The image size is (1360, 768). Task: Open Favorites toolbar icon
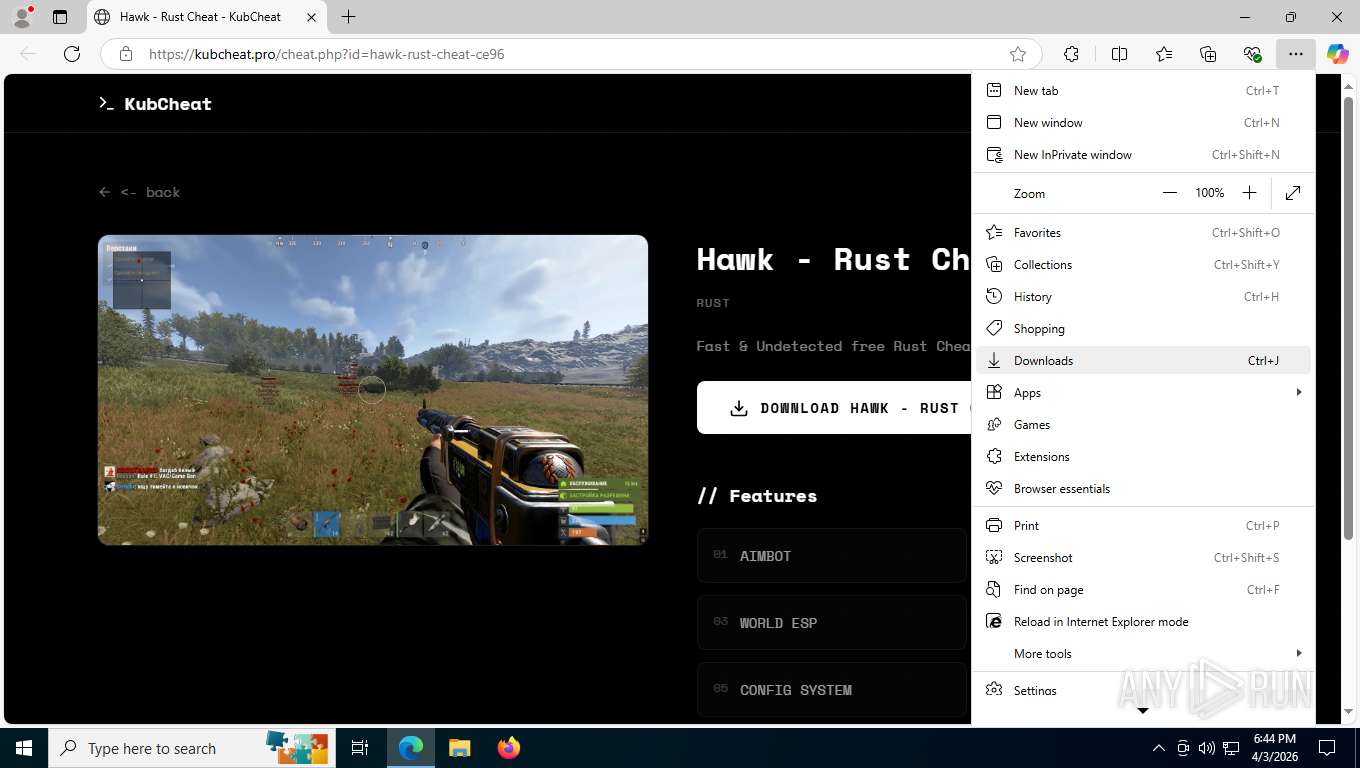point(1164,54)
